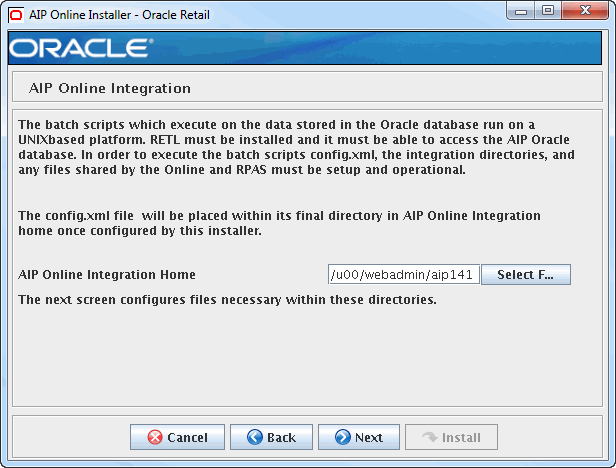Close the AIP Online Installer window

pos(585,11)
